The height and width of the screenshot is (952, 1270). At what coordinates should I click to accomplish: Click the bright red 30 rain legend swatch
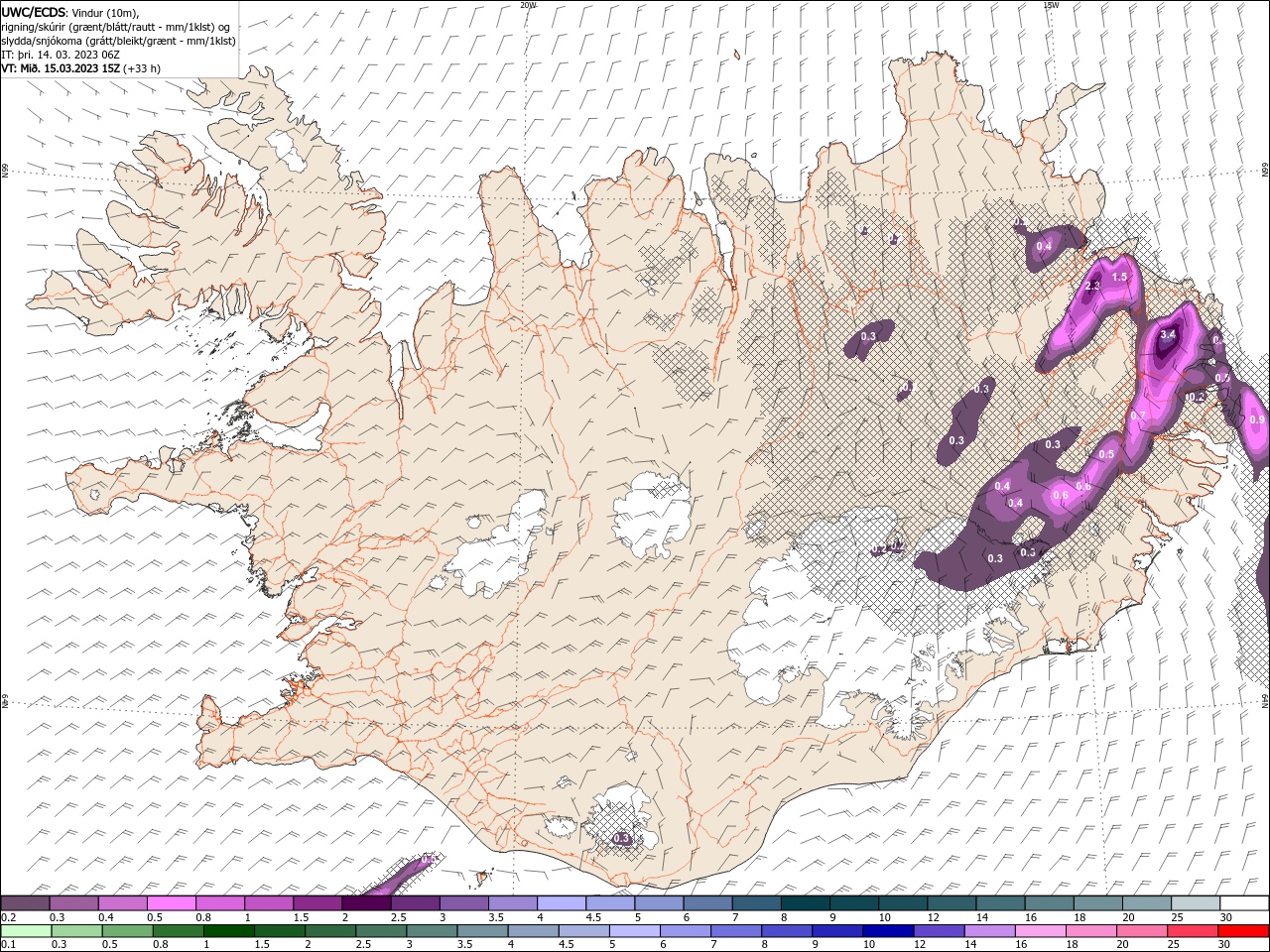tap(1242, 931)
